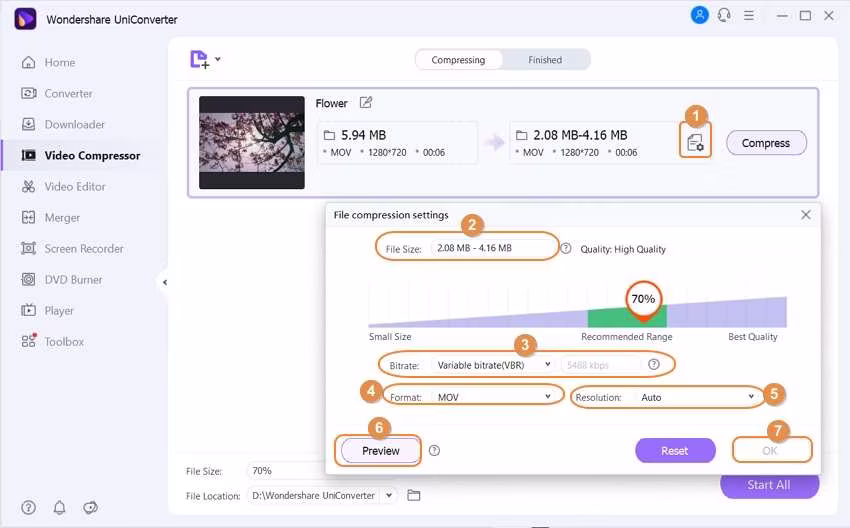Click the feedback icon at bottom left
Viewport: 850px width, 528px height.
(x=90, y=507)
